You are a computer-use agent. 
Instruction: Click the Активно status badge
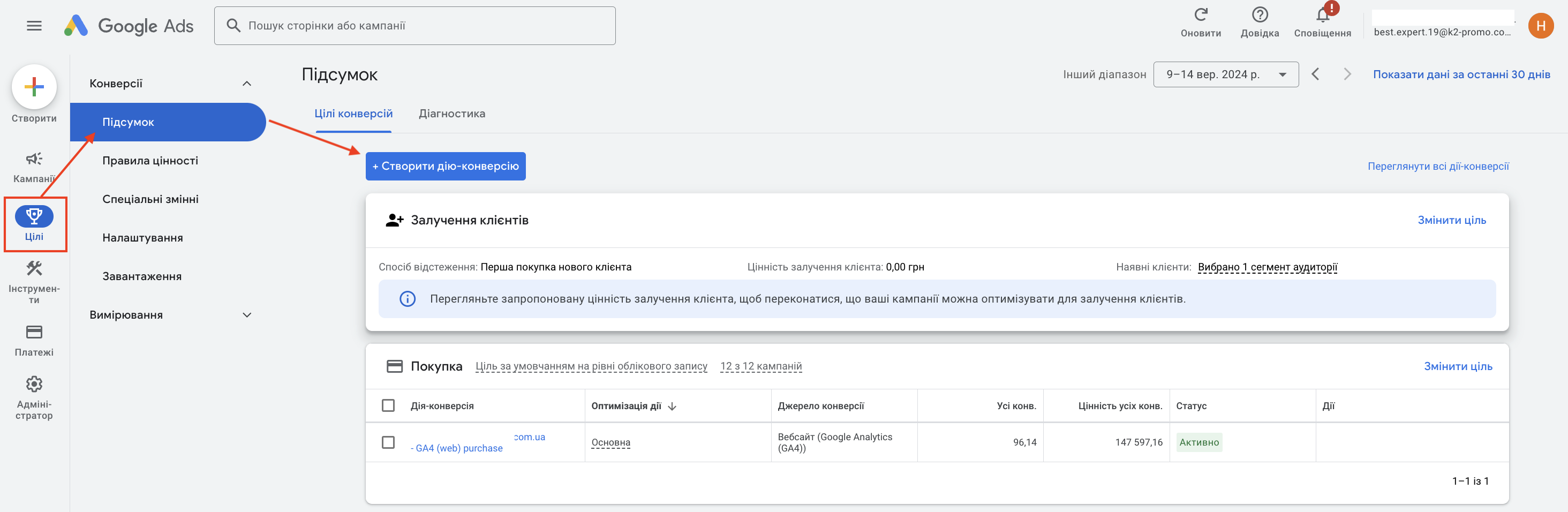(x=1198, y=442)
